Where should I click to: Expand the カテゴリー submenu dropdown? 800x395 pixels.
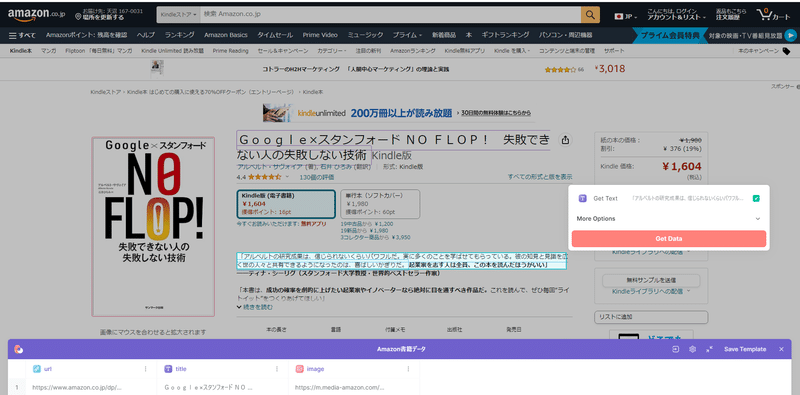pyautogui.click(x=332, y=51)
